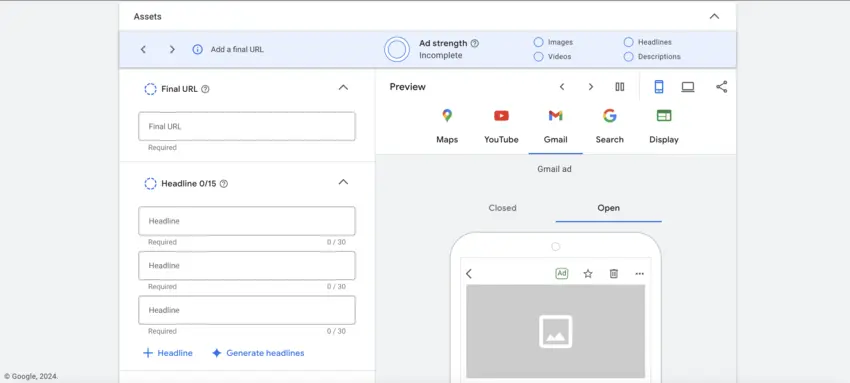Click trash icon in phone preview
Viewport: 850px width, 383px height.
(614, 274)
